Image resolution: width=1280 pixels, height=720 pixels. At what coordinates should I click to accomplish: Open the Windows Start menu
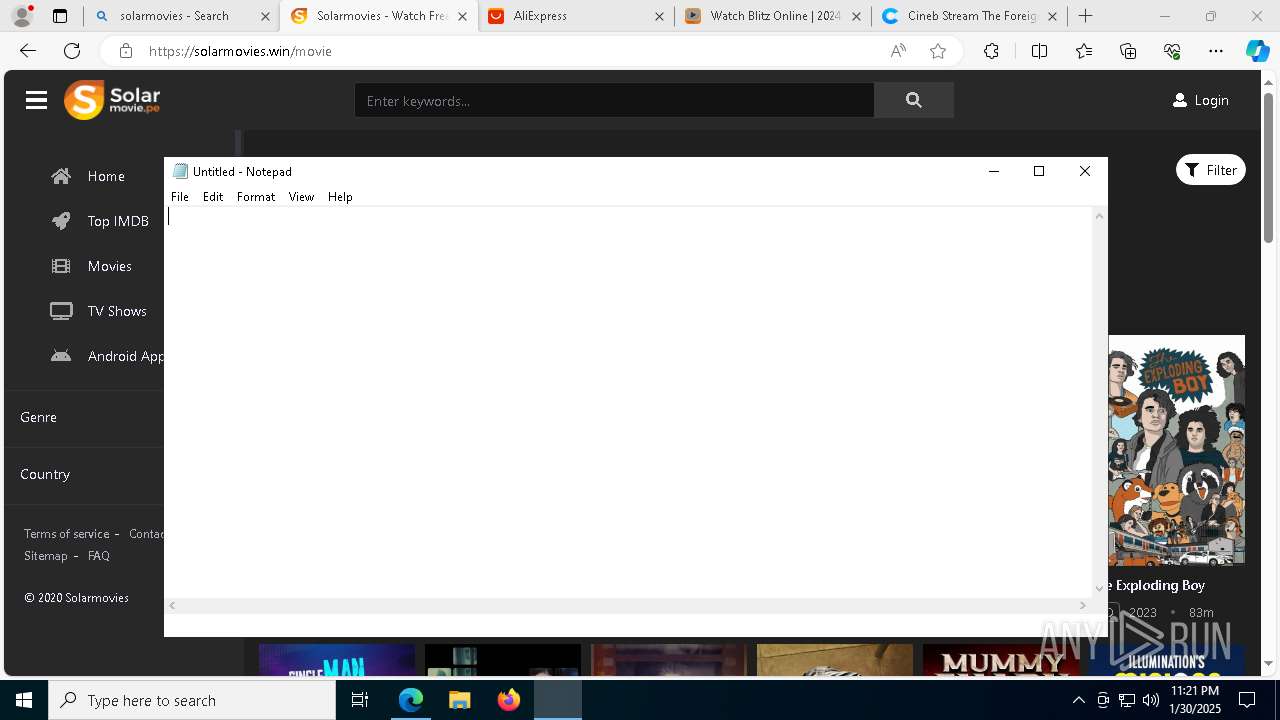click(x=24, y=700)
